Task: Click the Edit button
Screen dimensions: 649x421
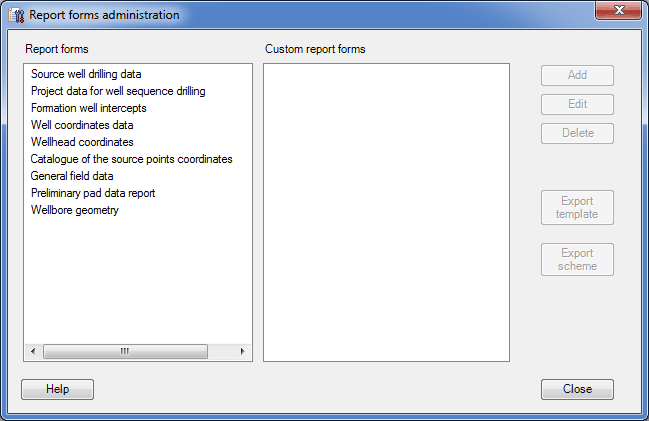Action: pos(577,104)
